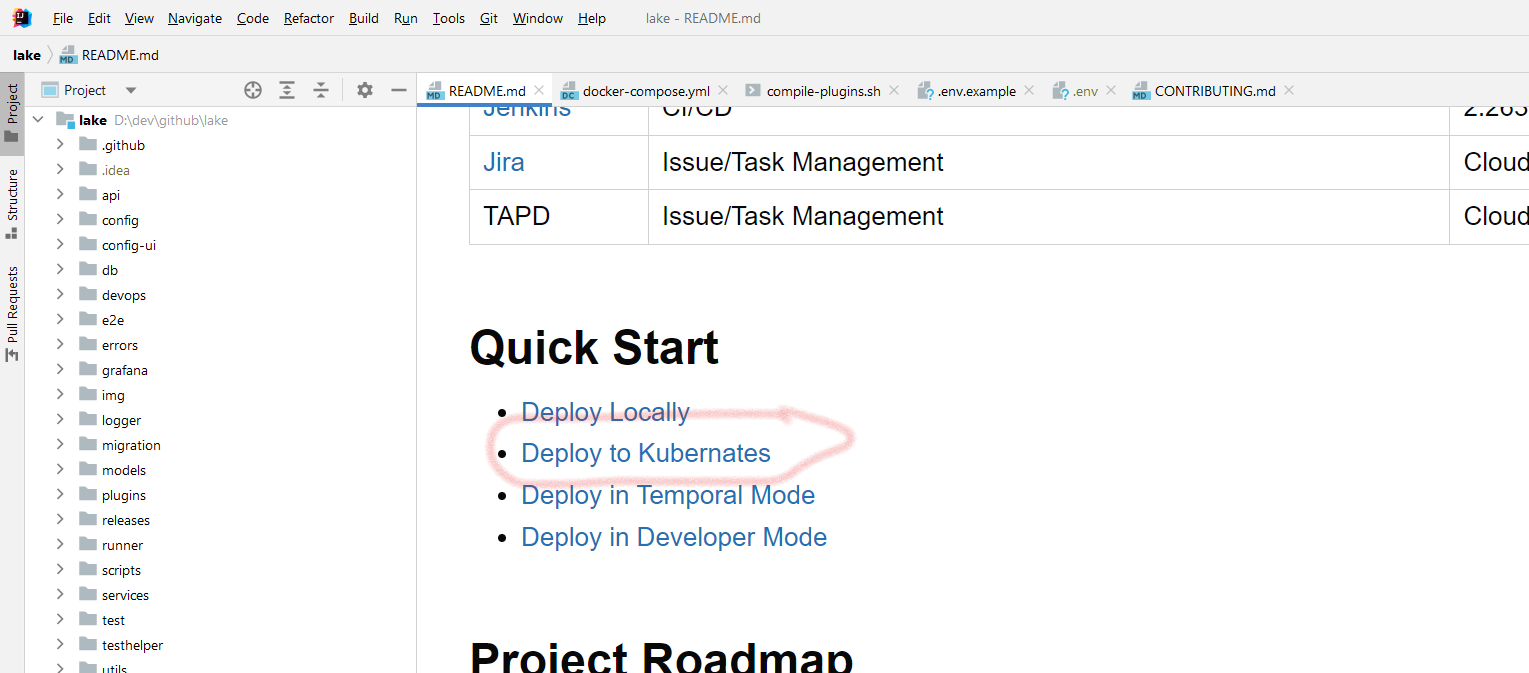This screenshot has width=1529, height=673.
Task: Expand the api folder
Action: pyautogui.click(x=60, y=195)
